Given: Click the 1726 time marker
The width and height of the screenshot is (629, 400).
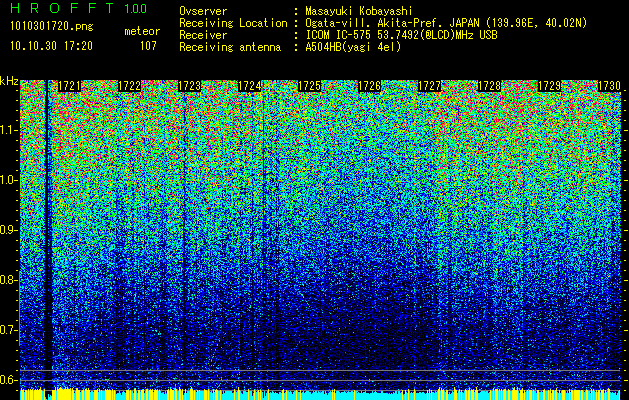Looking at the screenshot, I should pyautogui.click(x=369, y=86).
